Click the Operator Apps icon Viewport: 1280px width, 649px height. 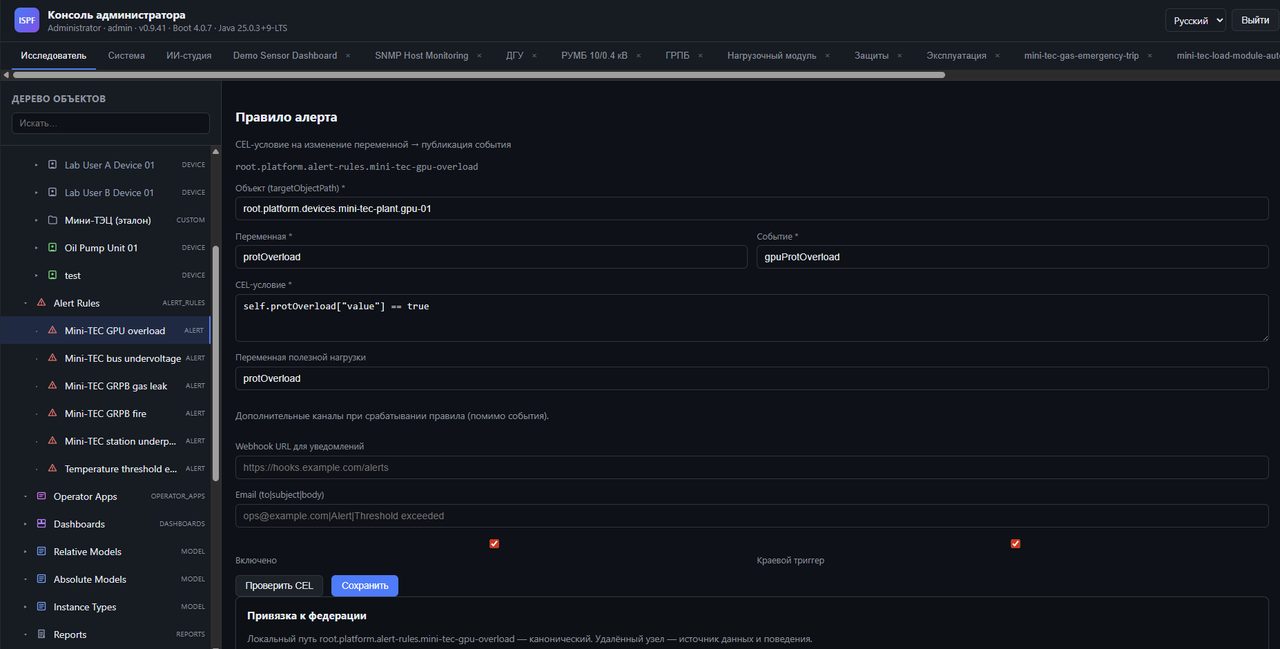[41, 496]
